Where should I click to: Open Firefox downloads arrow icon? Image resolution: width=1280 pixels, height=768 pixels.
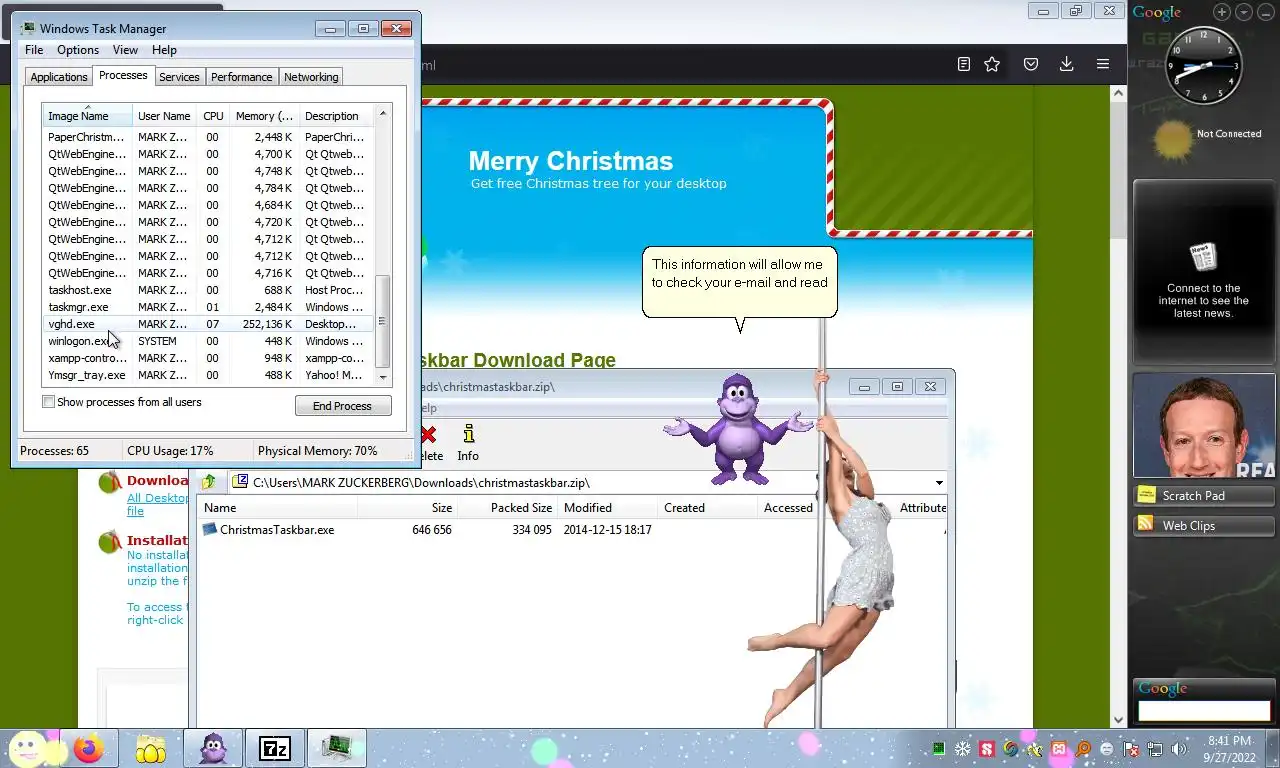(x=1066, y=64)
